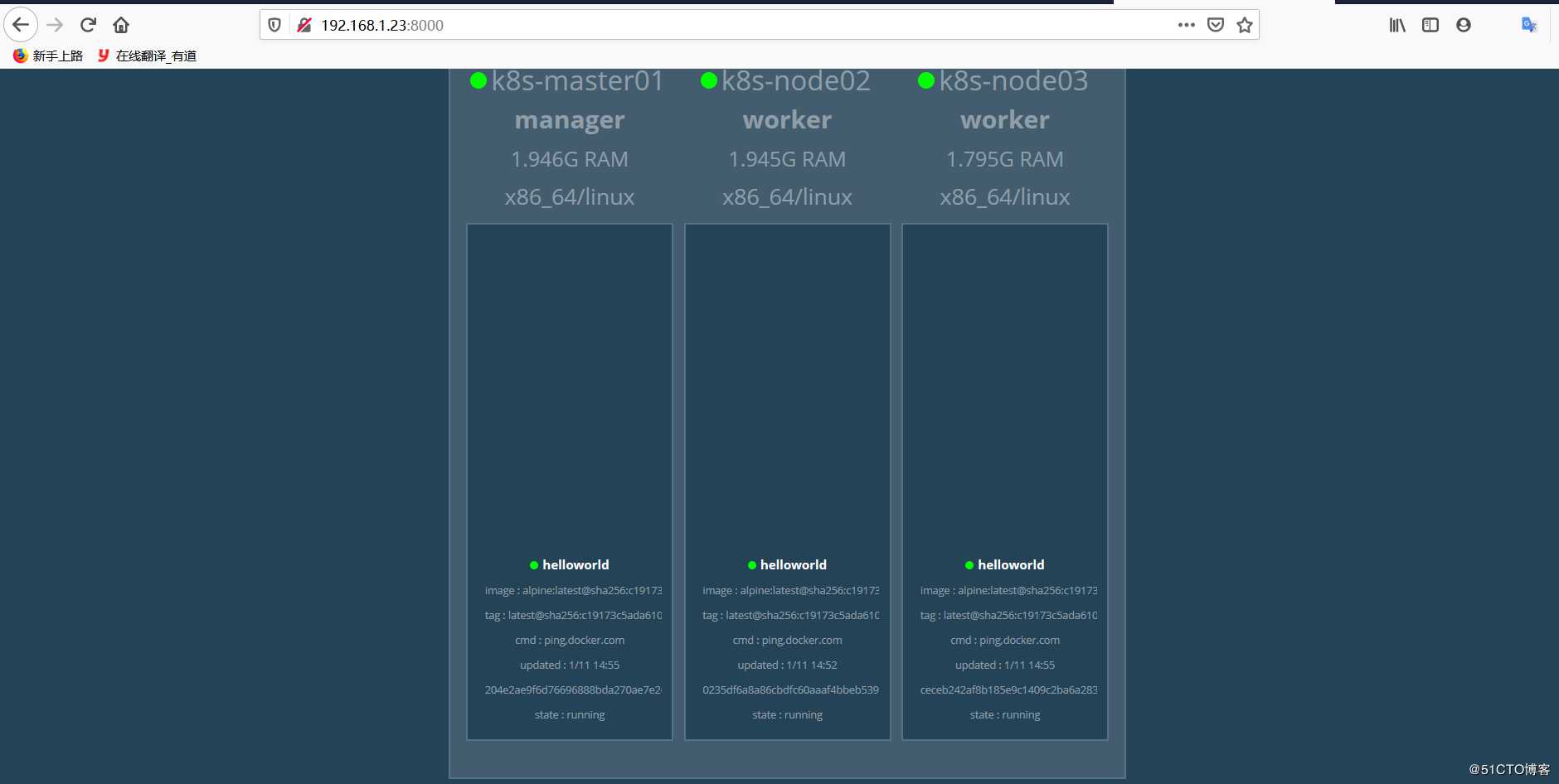This screenshot has width=1559, height=784.
Task: Click the k8s-node02 node title
Action: coord(796,81)
